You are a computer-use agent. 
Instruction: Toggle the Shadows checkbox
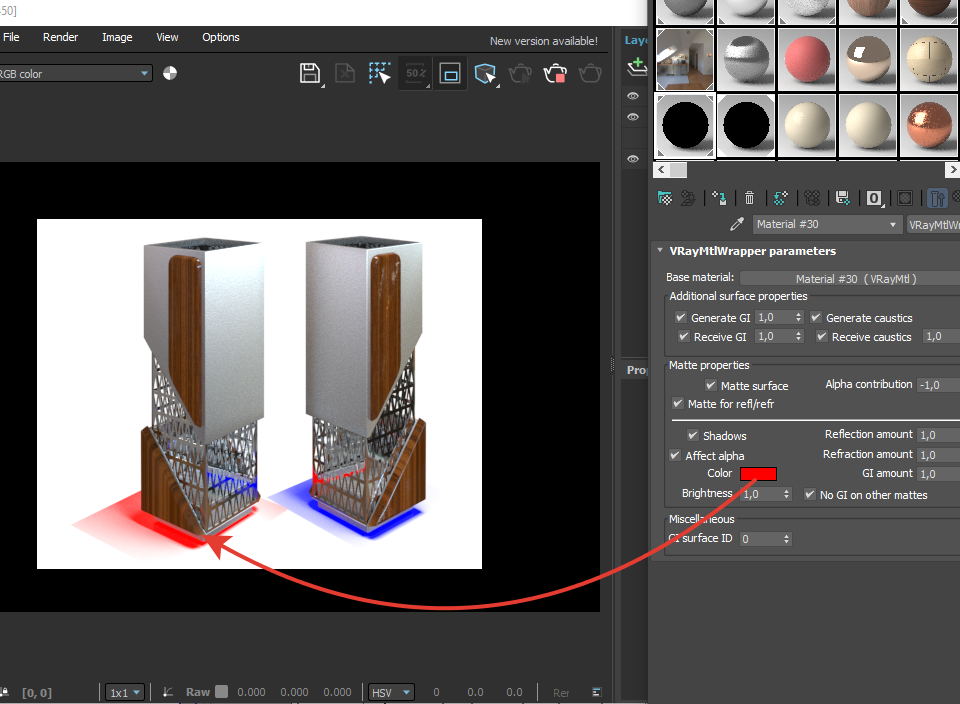693,436
